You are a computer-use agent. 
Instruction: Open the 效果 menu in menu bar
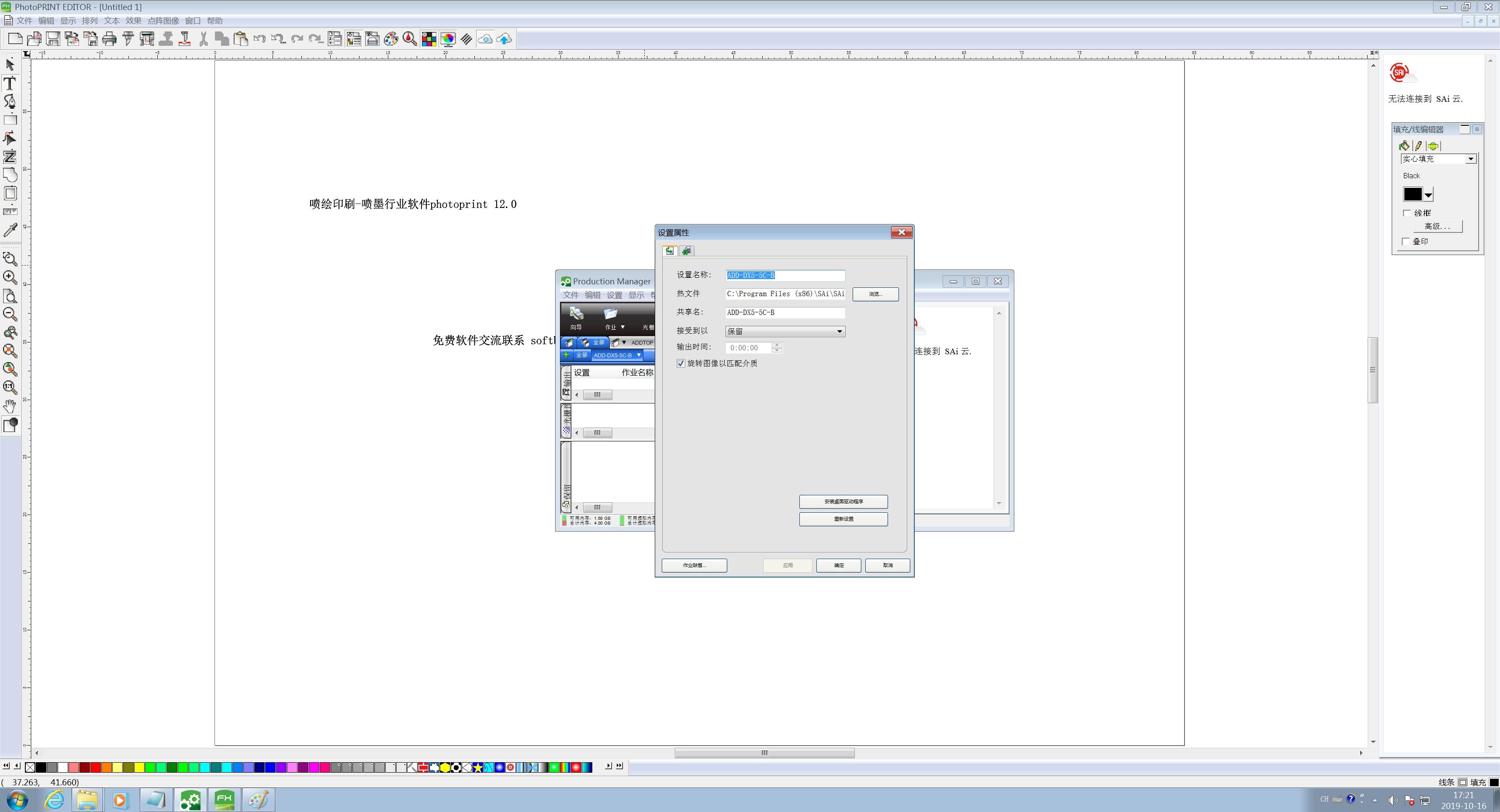click(x=133, y=21)
